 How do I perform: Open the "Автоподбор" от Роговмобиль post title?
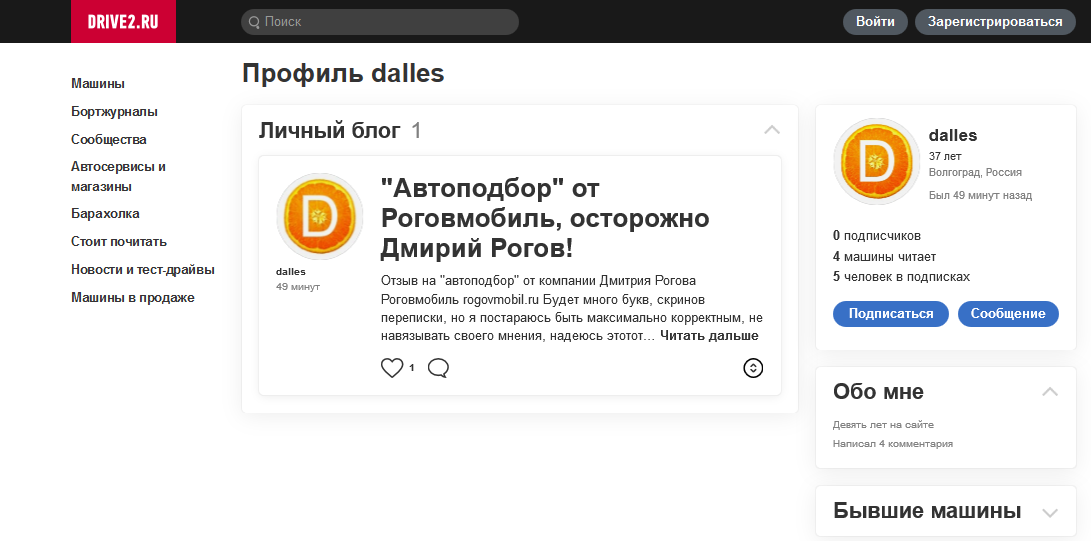[545, 218]
